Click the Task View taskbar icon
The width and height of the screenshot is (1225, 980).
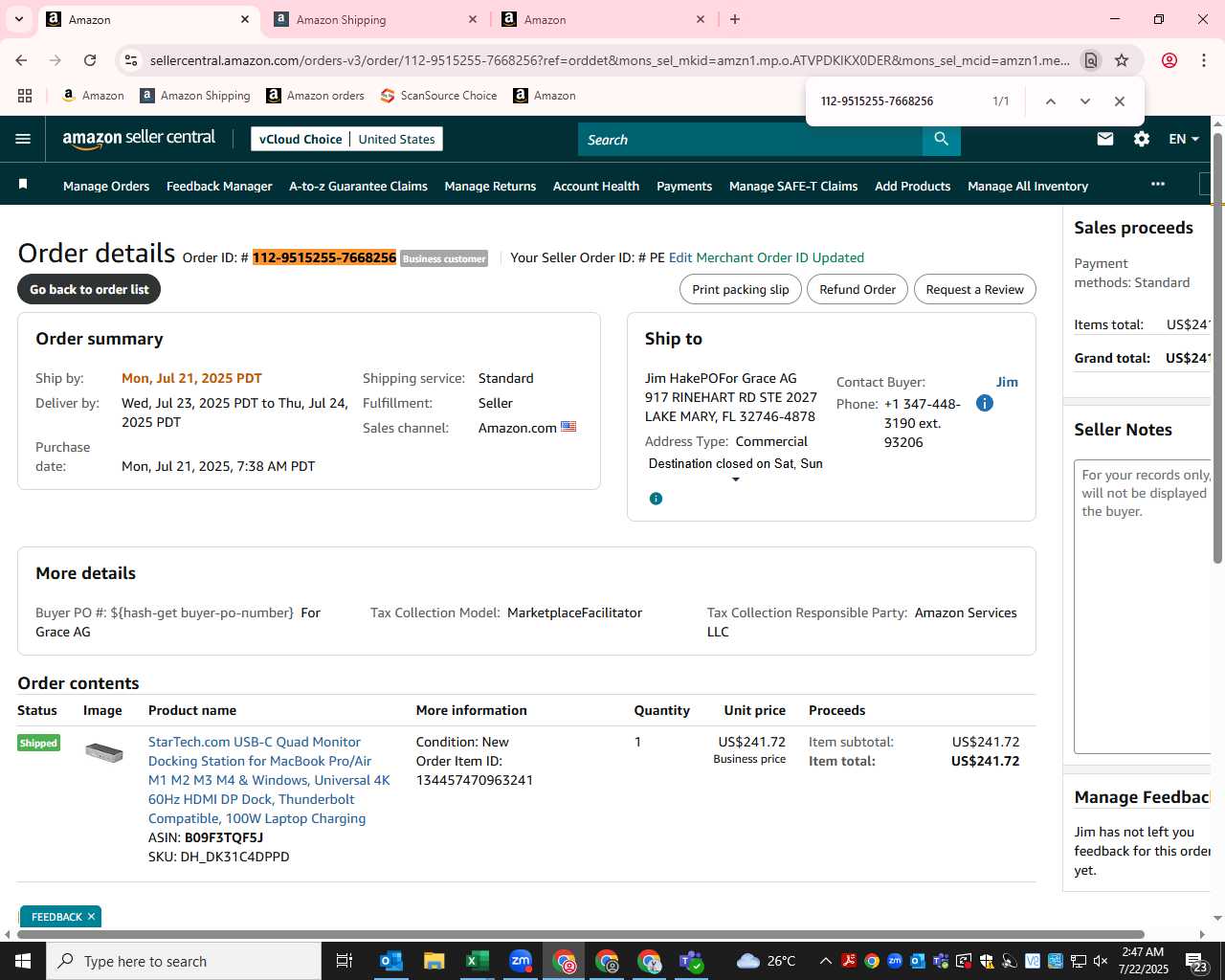(345, 961)
